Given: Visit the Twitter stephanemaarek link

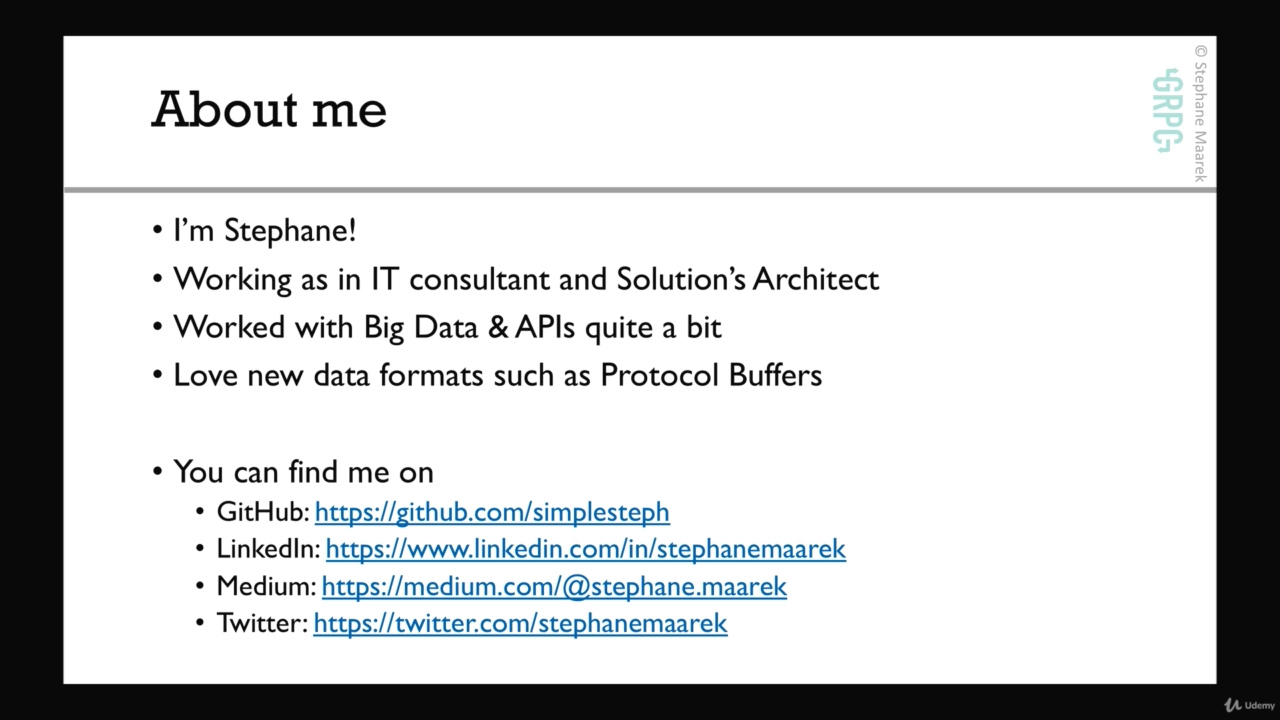Looking at the screenshot, I should [x=520, y=623].
